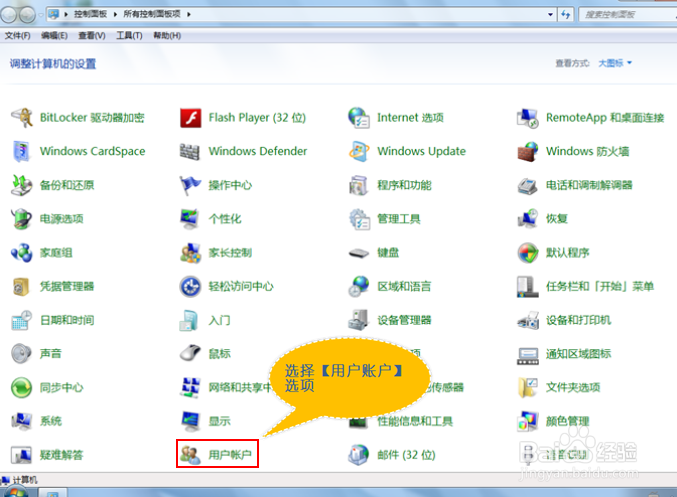Open 备份和还原 icon
Viewport: 677px width, 497px height.
click(22, 185)
